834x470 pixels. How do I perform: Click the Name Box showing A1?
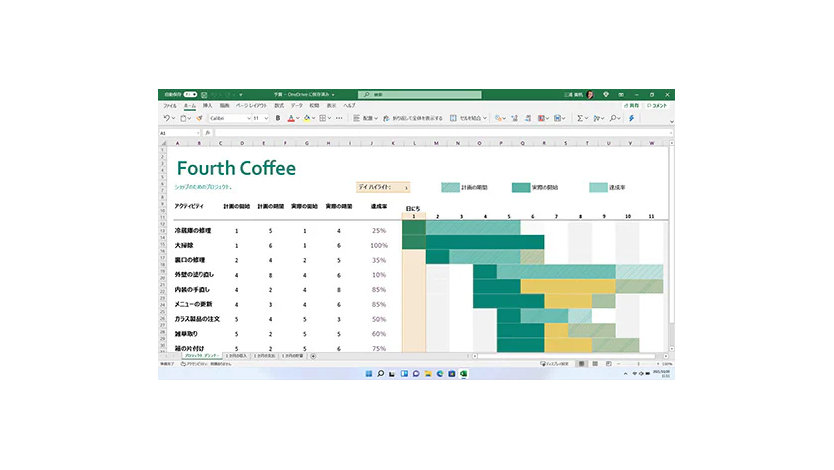coord(180,133)
